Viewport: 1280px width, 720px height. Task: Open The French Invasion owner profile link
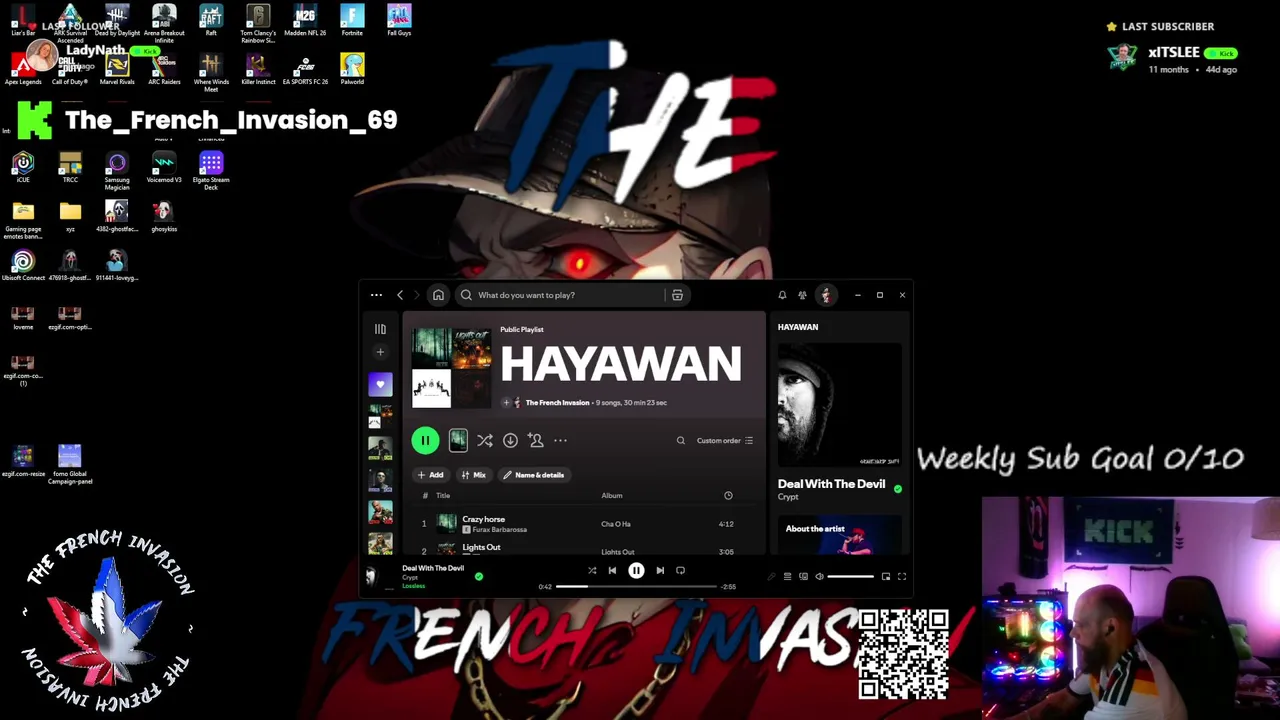(557, 403)
